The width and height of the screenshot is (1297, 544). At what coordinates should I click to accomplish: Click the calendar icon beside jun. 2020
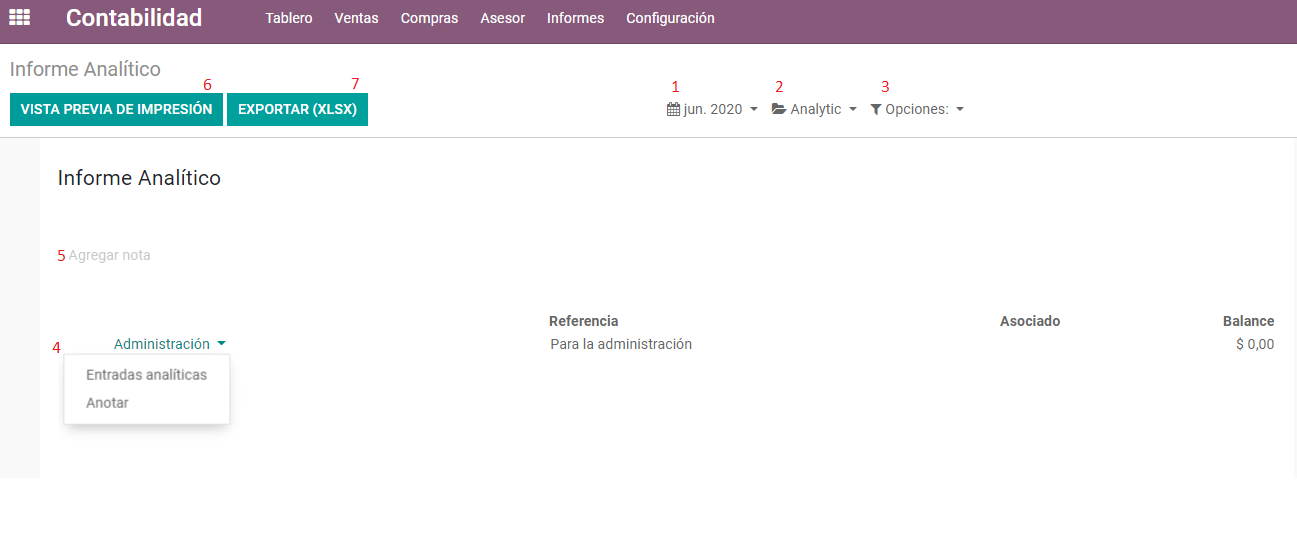click(x=673, y=109)
